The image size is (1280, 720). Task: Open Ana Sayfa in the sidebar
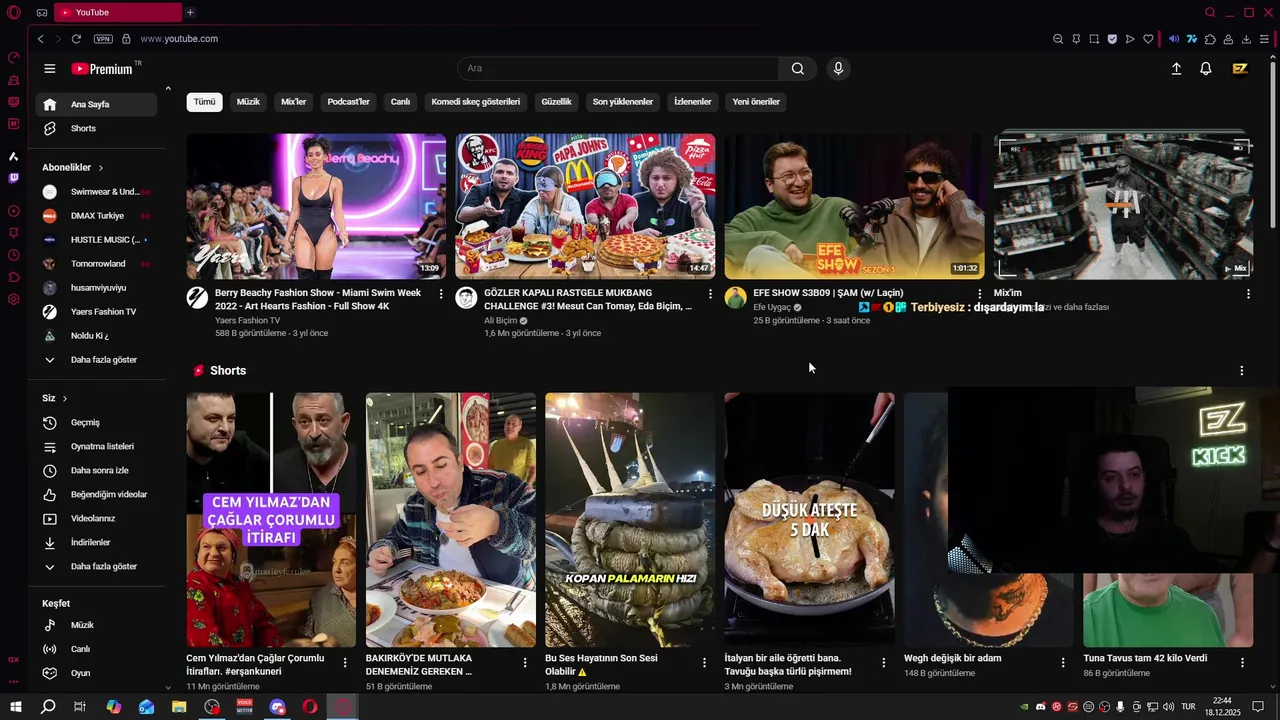tap(96, 104)
